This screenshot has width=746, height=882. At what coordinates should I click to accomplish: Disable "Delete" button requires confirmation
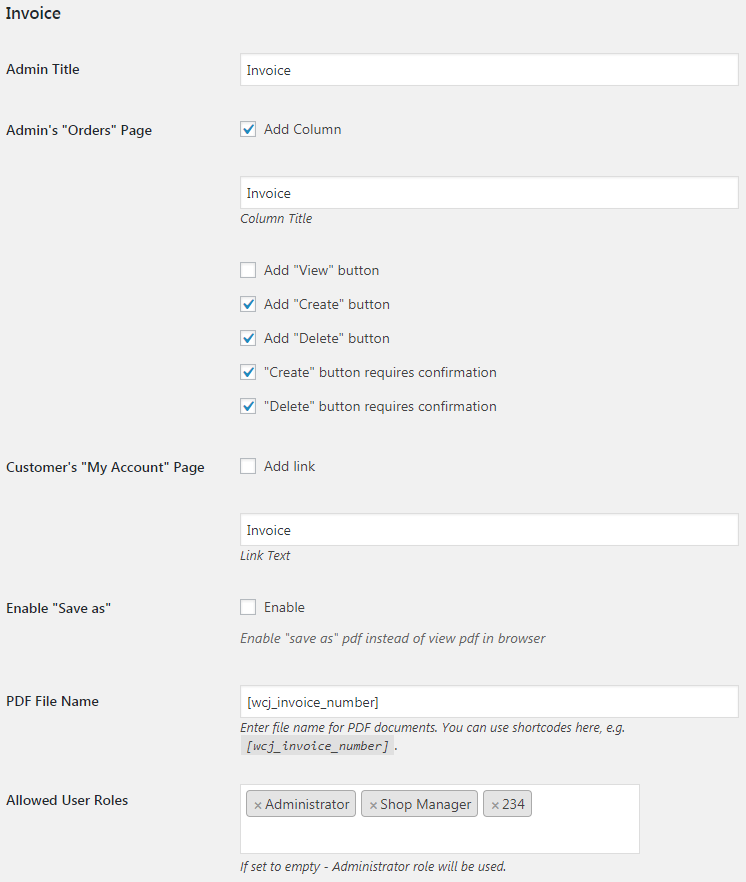tap(248, 406)
